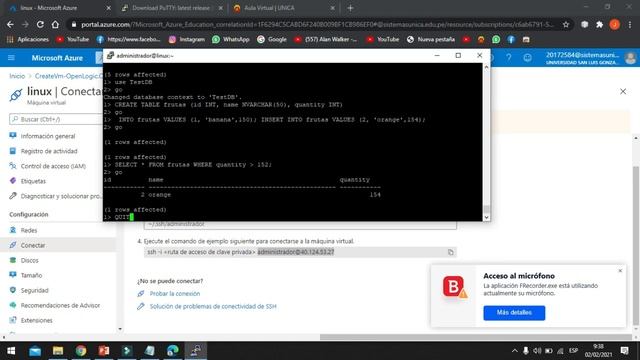Open PuTTY from the taskbar
640x360 pixels.
196,351
